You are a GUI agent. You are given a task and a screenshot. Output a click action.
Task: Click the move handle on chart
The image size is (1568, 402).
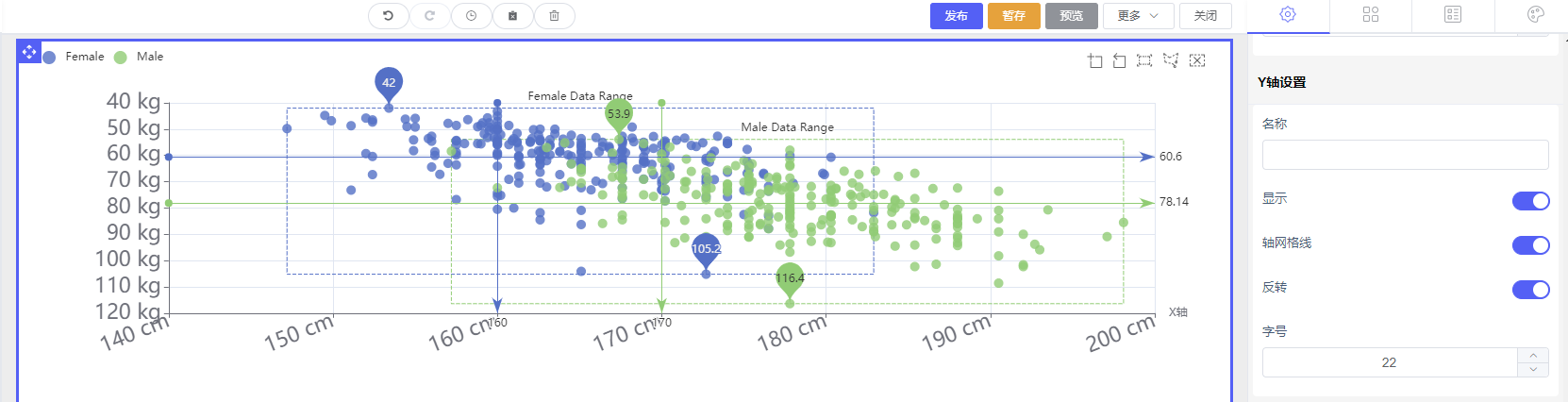click(29, 52)
